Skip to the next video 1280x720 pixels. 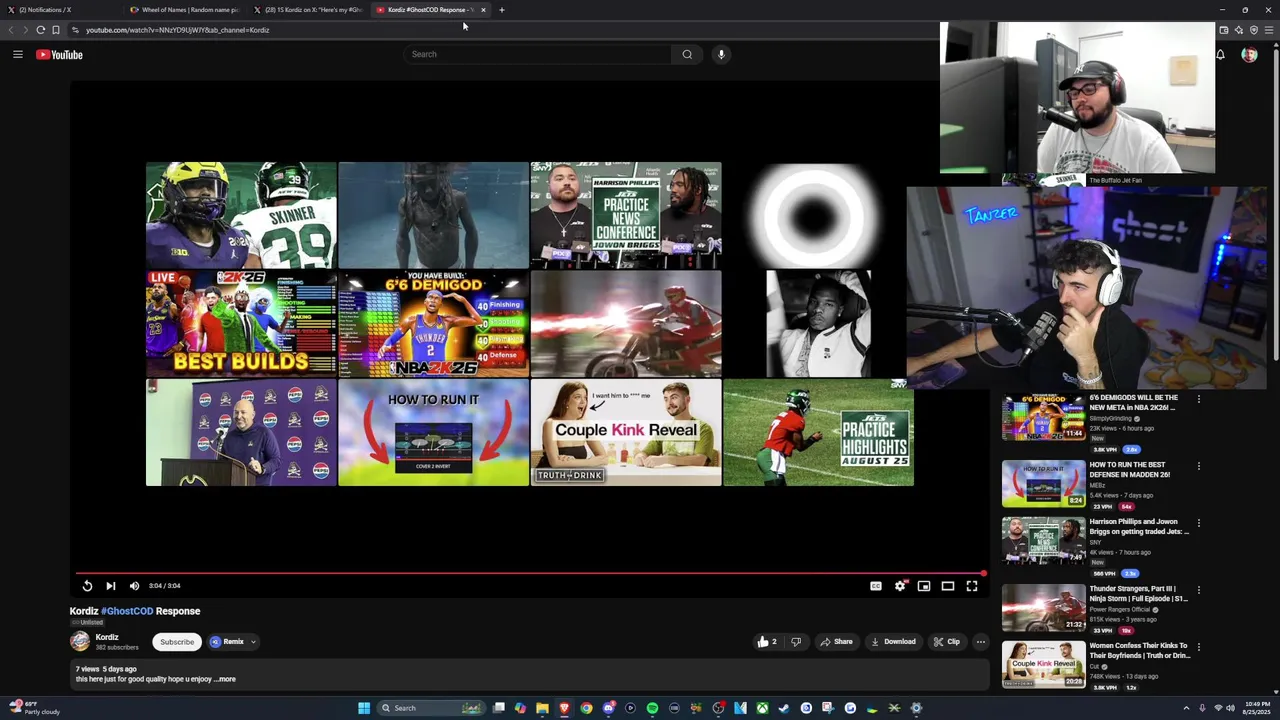tap(110, 586)
